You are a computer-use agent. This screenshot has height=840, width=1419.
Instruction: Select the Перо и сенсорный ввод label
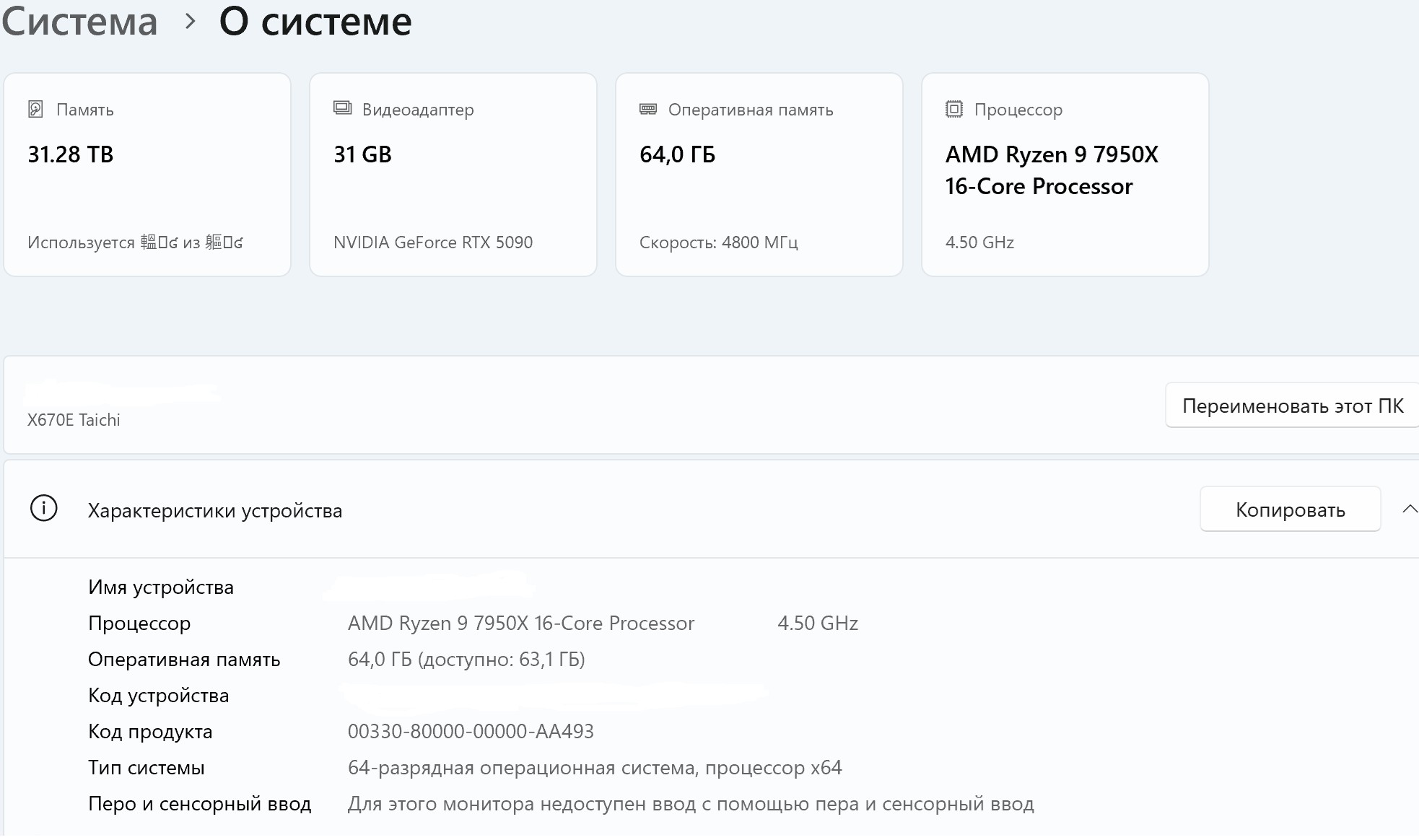coord(200,804)
